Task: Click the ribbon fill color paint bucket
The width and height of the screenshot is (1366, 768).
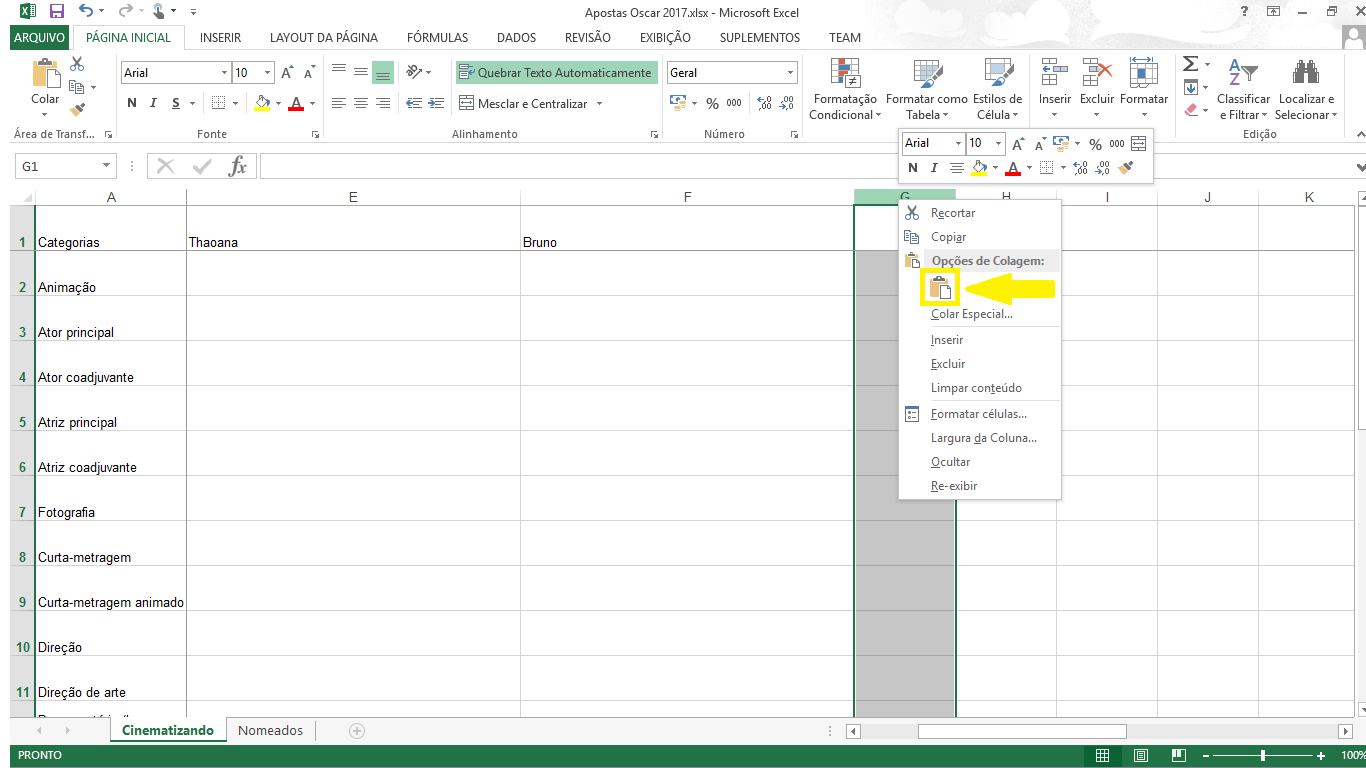Action: [262, 103]
